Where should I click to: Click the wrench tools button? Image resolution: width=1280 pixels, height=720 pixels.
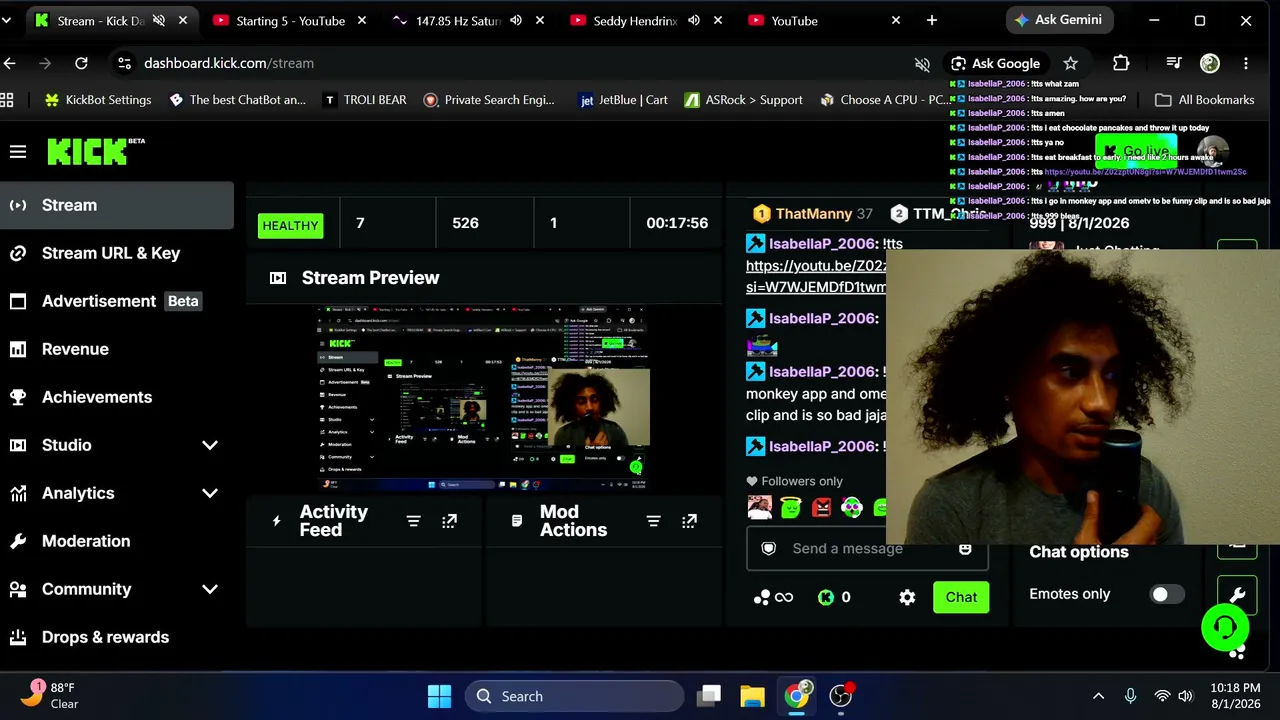pyautogui.click(x=1237, y=596)
